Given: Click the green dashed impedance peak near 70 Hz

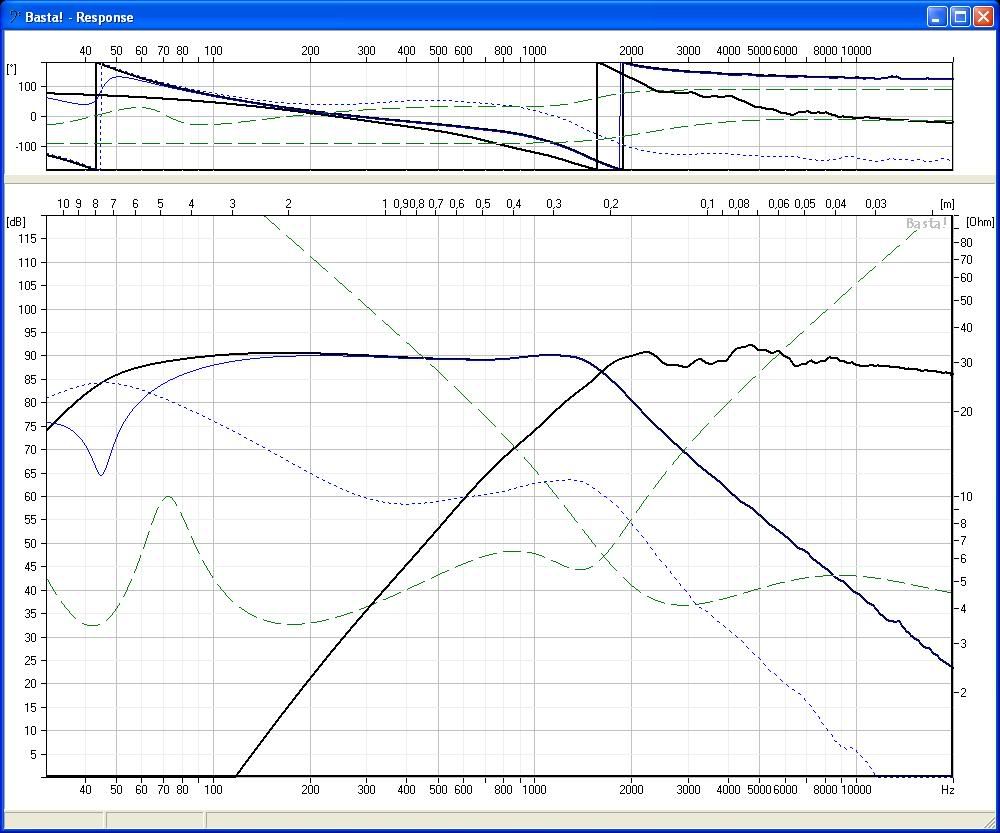Looking at the screenshot, I should [x=169, y=497].
